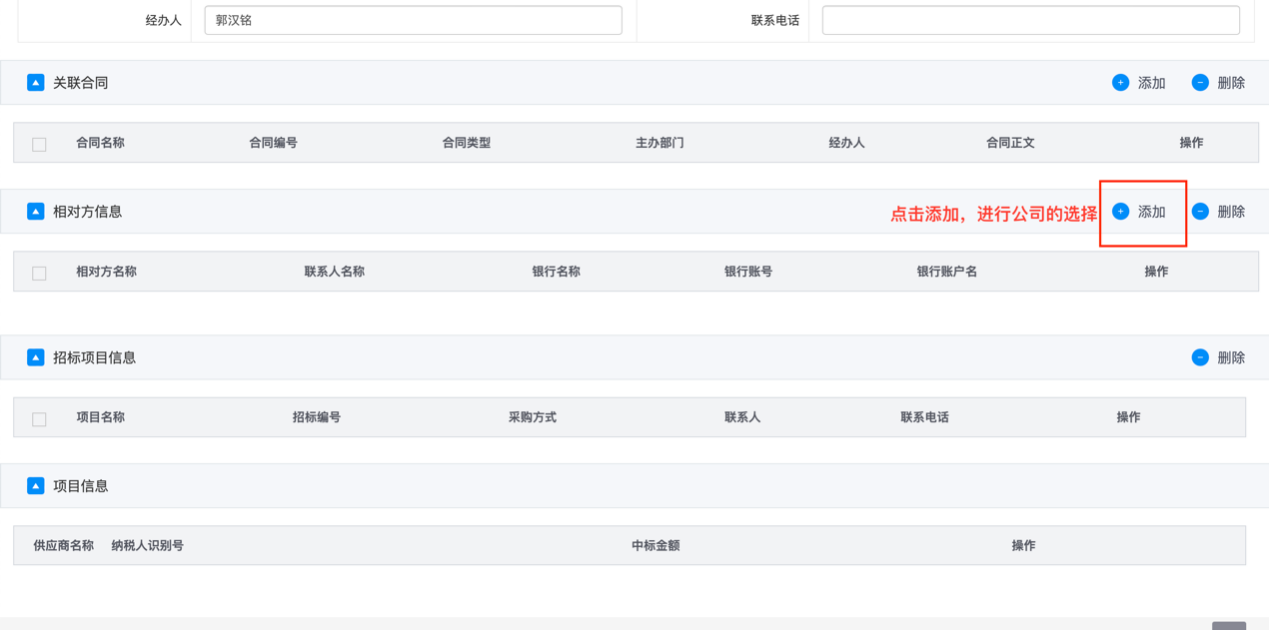Click the minus icon beside 删除 in 相对方信息
This screenshot has width=1269, height=630.
[1200, 211]
